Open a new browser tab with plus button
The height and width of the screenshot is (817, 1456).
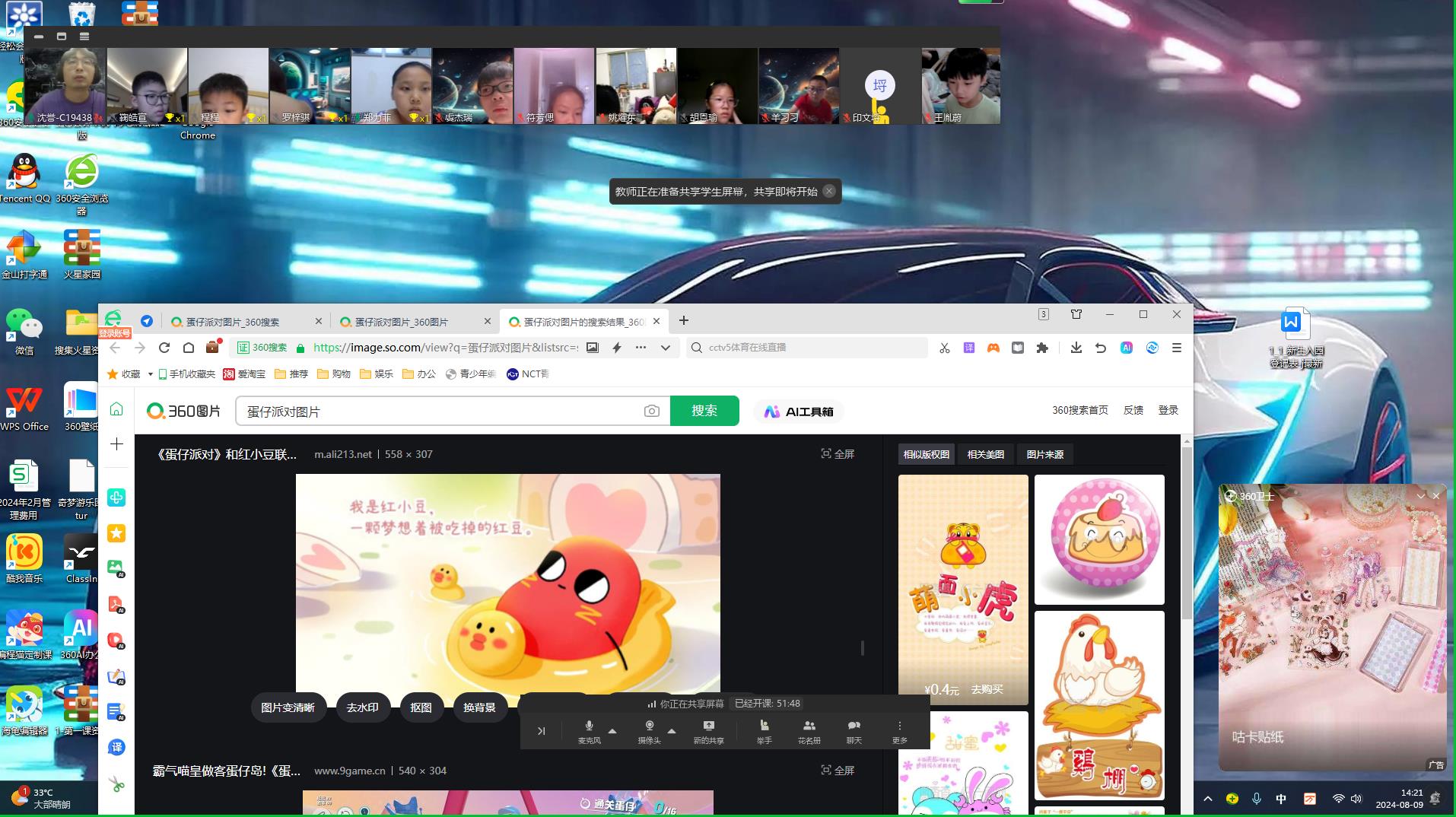684,321
